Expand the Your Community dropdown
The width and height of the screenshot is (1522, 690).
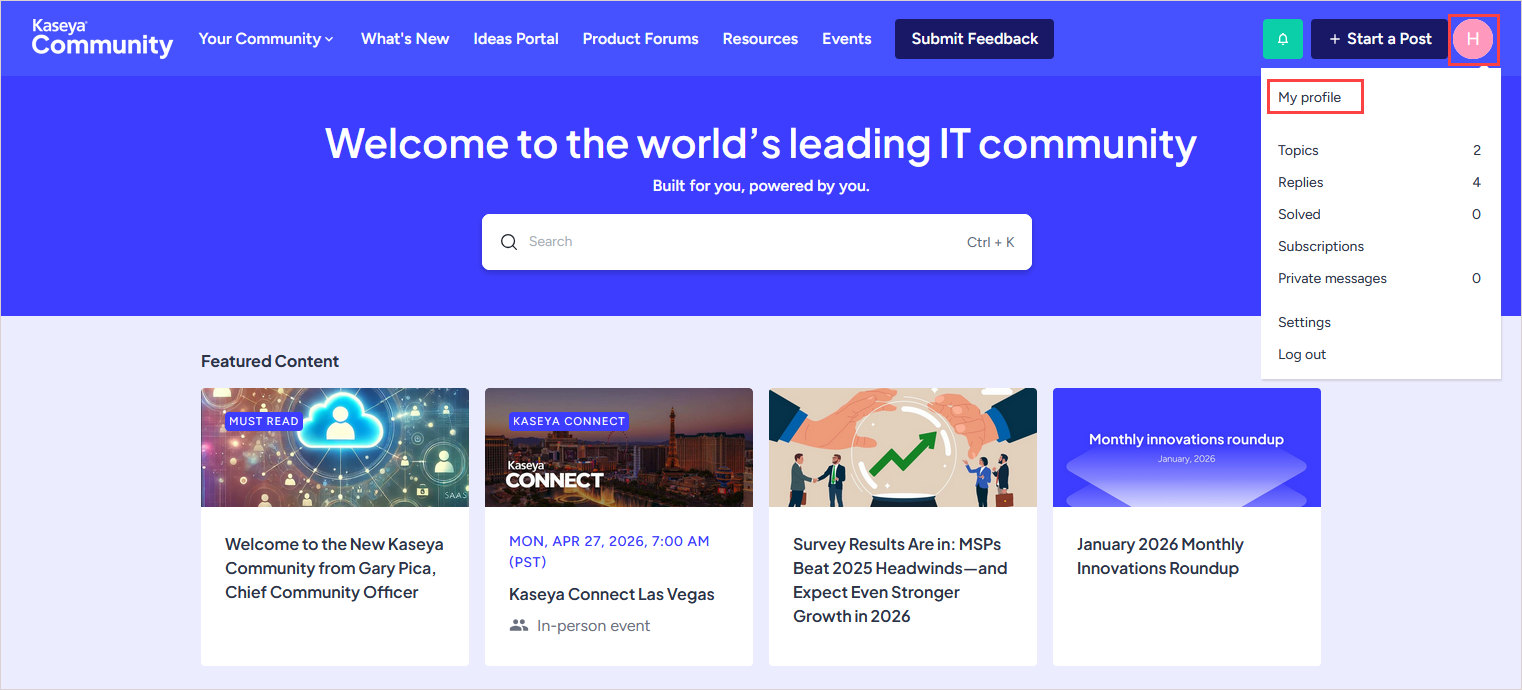tap(265, 39)
